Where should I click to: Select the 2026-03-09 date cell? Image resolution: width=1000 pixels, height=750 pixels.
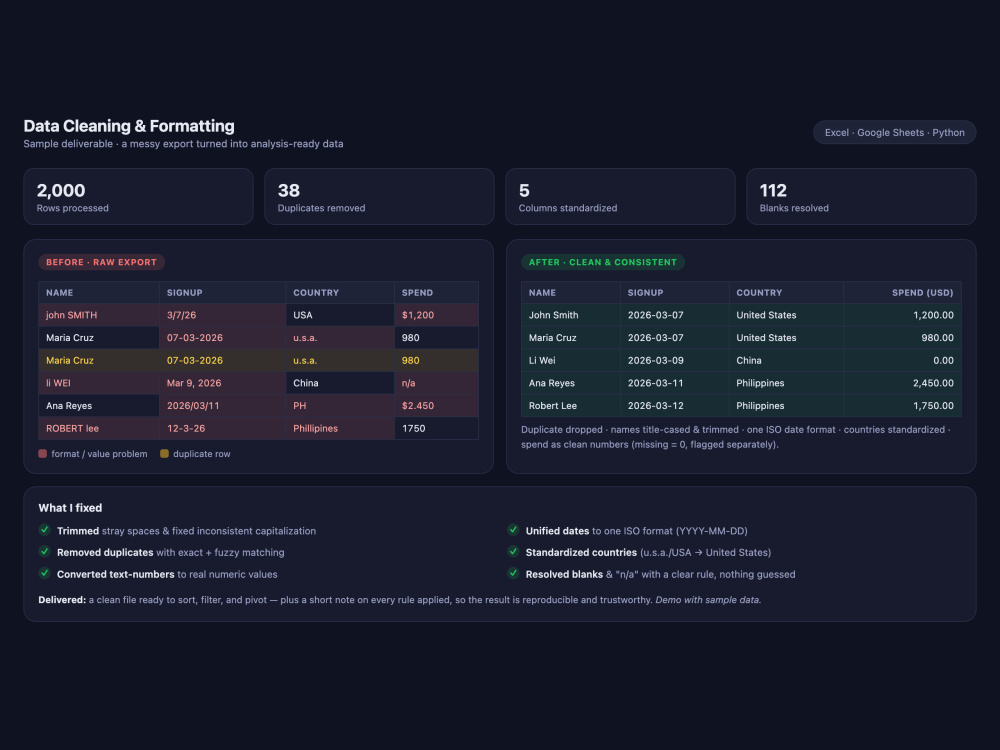click(x=675, y=360)
